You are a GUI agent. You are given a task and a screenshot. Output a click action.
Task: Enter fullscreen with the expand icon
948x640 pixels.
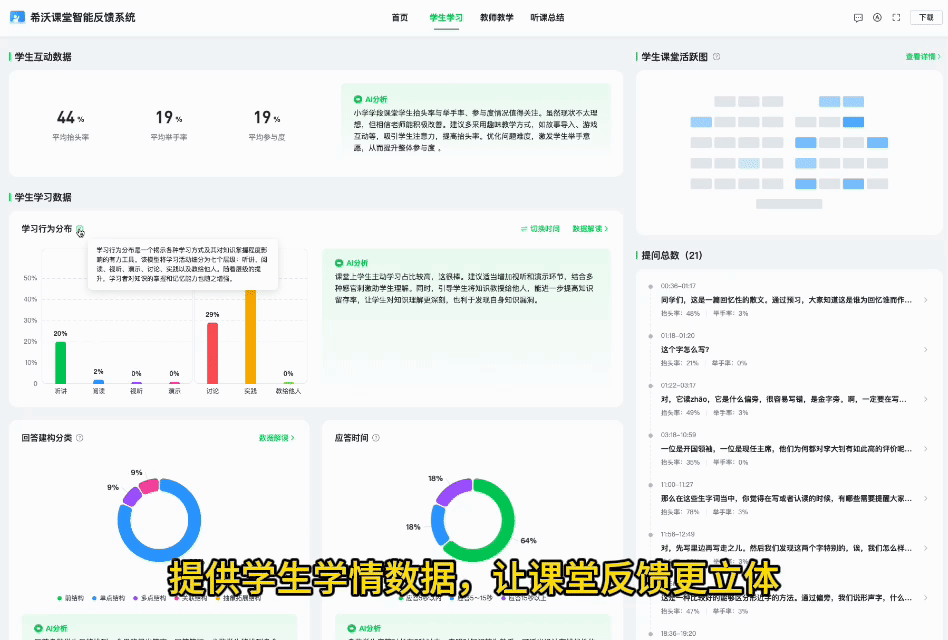click(x=896, y=18)
